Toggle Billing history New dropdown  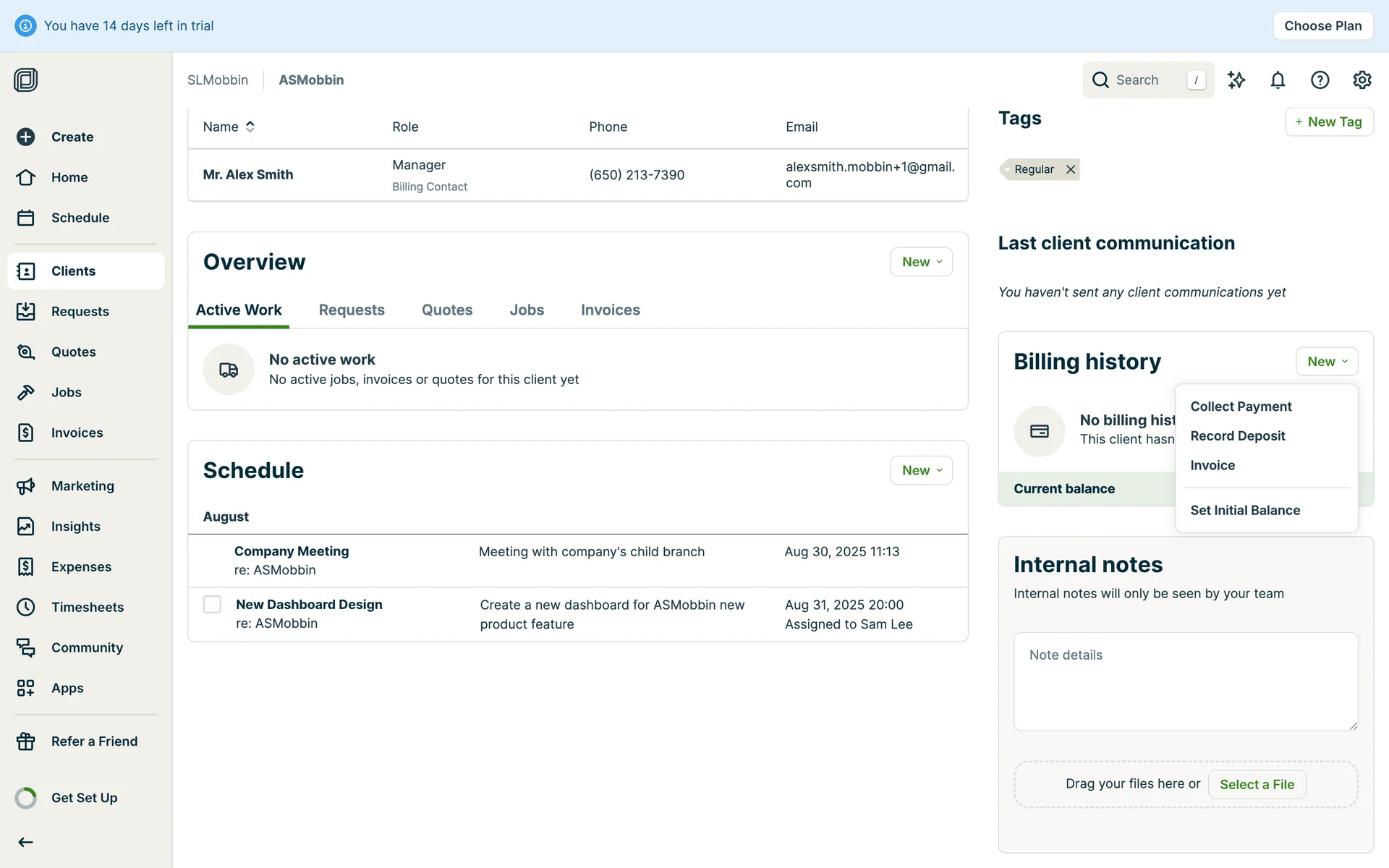click(1326, 362)
